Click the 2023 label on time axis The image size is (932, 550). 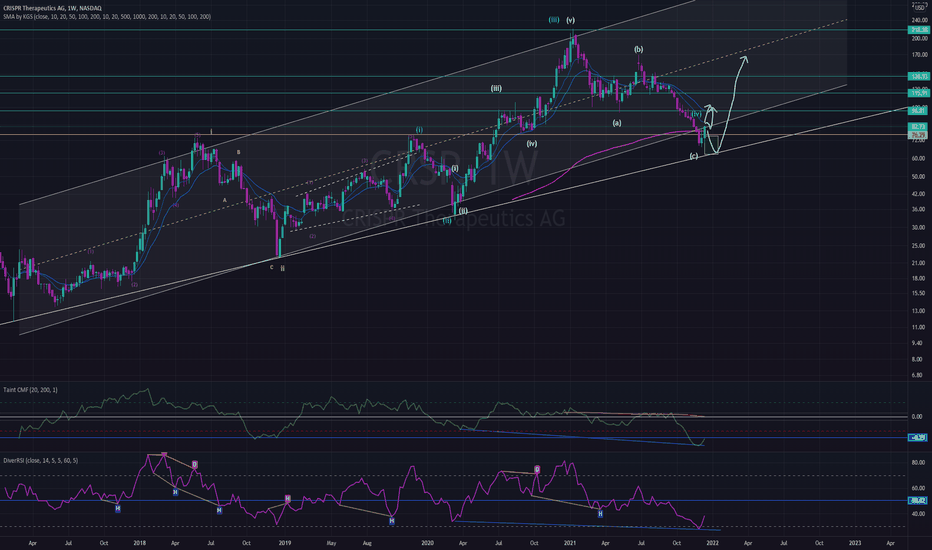pos(855,543)
